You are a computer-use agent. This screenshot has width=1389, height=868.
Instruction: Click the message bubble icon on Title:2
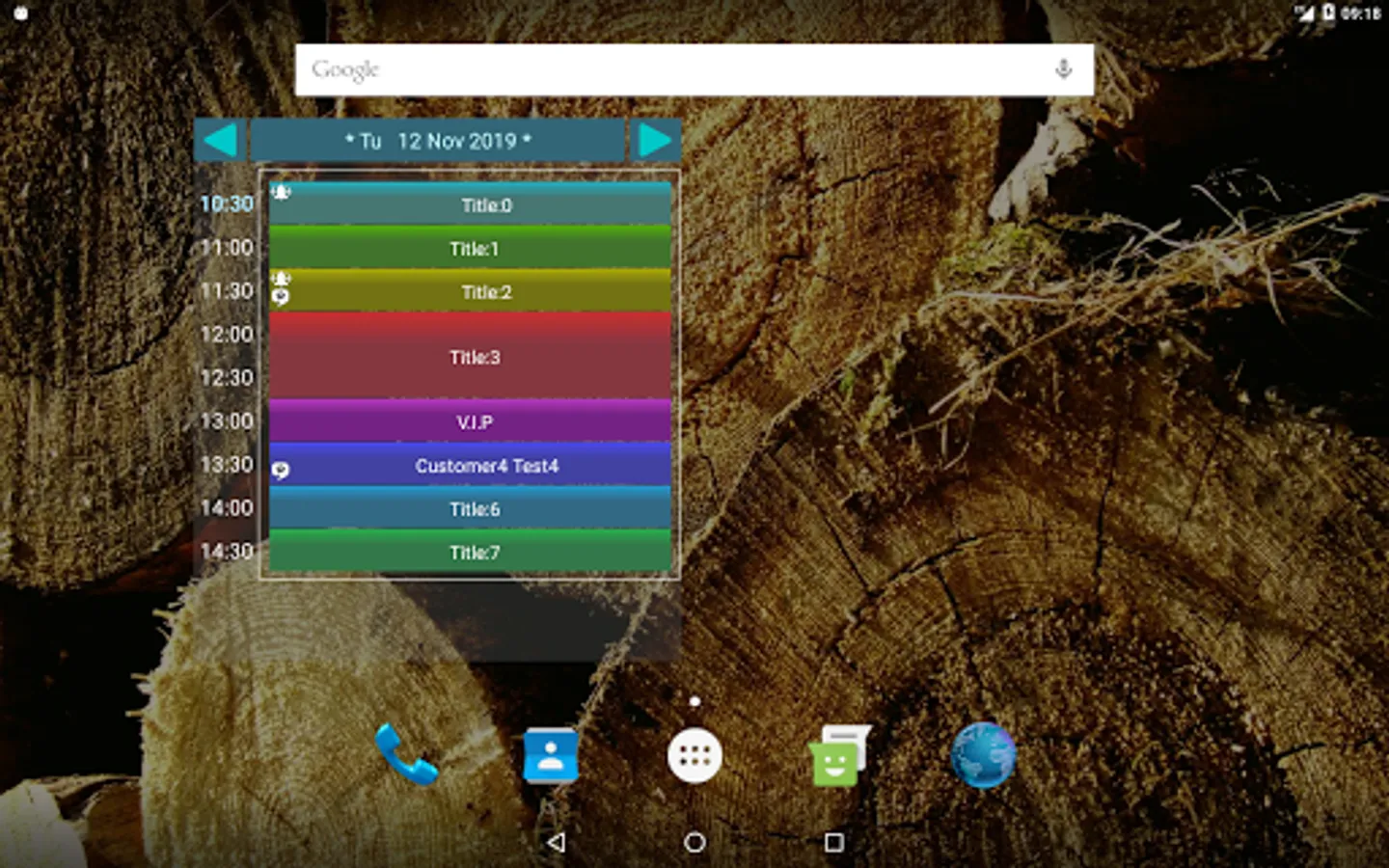tap(281, 297)
